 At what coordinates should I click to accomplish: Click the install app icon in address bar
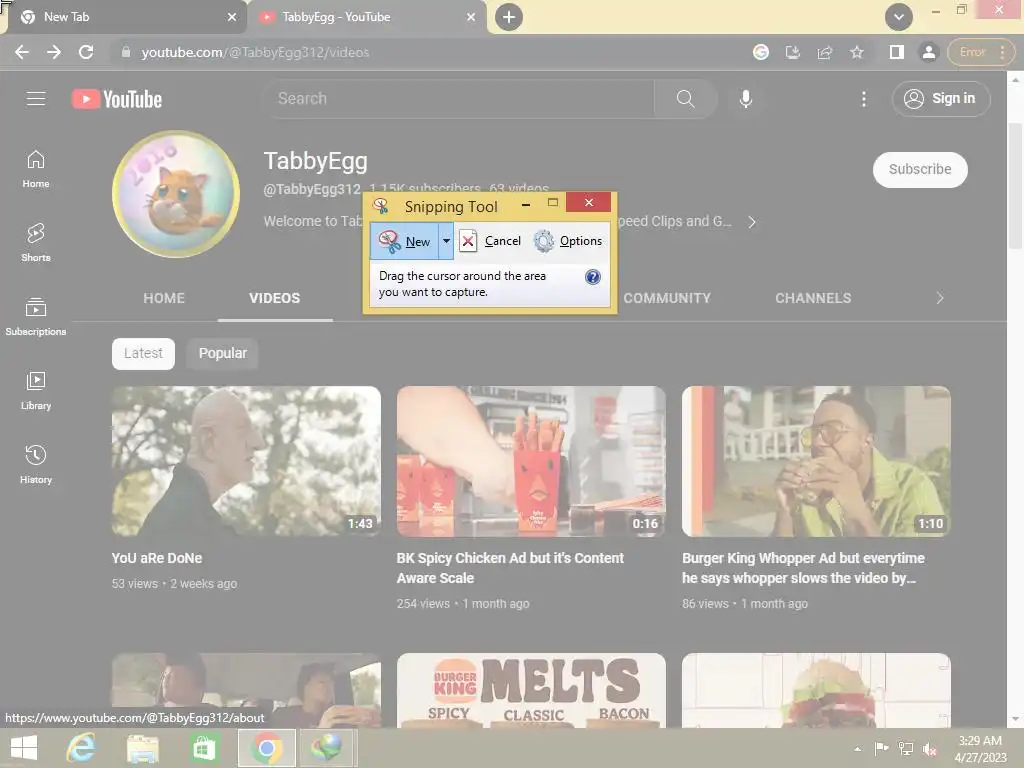pyautogui.click(x=793, y=52)
